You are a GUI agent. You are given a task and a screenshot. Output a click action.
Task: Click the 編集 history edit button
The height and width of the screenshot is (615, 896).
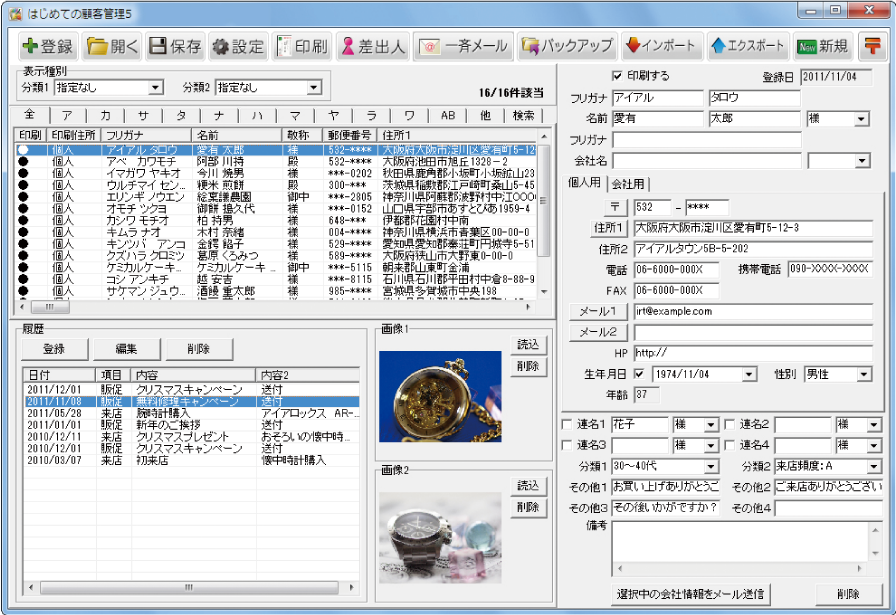point(126,349)
